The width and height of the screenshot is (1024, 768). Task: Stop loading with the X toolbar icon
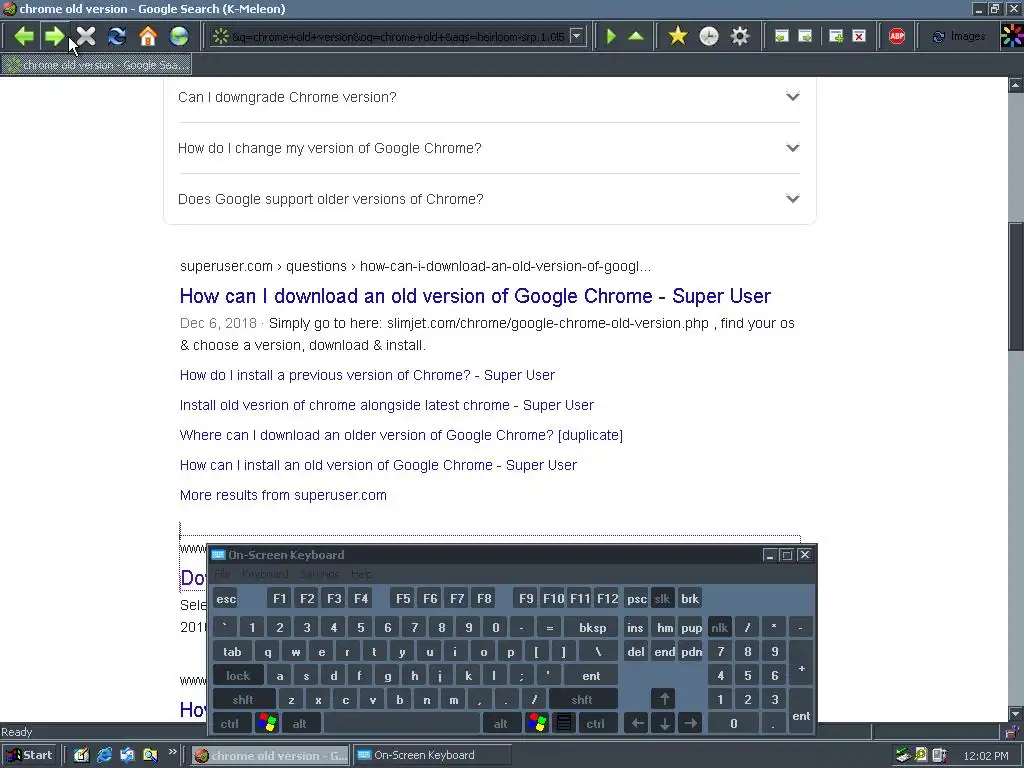pos(86,36)
